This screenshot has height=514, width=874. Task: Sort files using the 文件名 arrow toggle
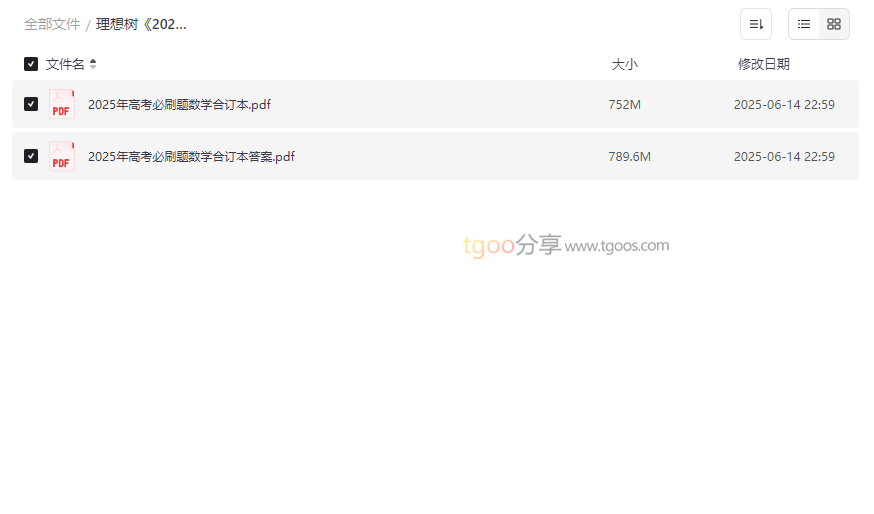[93, 64]
